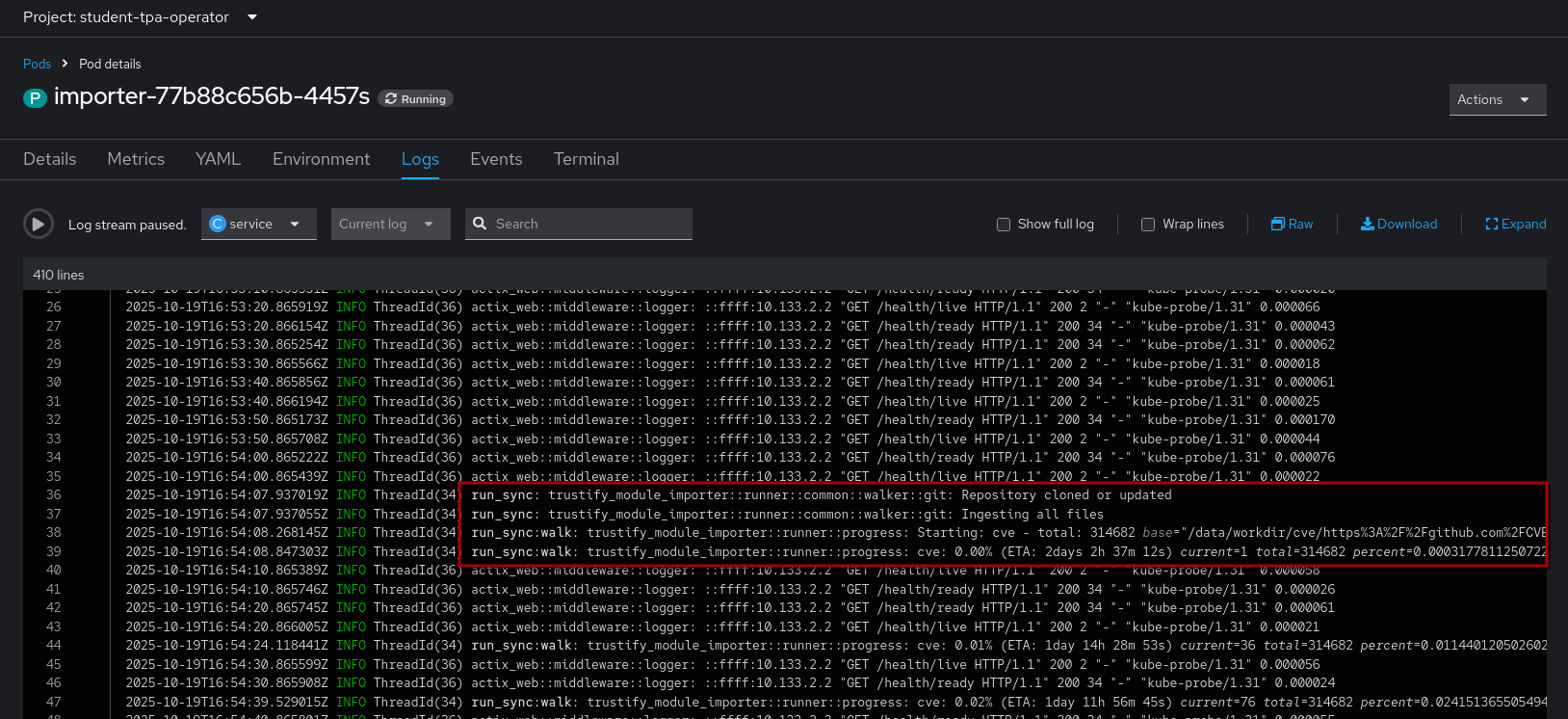Image resolution: width=1568 pixels, height=719 pixels.
Task: Select log line number 37
Action: [x=54, y=514]
